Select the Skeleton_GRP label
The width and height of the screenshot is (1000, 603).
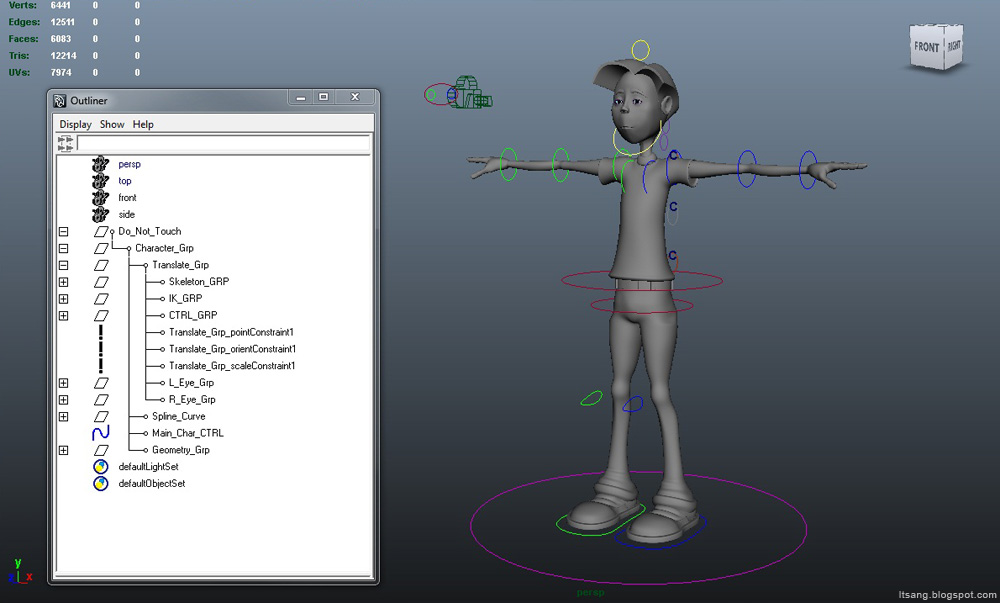point(198,282)
